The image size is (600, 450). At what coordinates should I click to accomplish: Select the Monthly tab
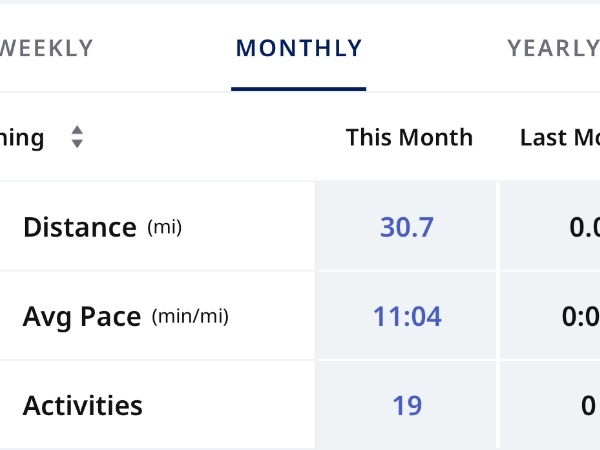(299, 48)
